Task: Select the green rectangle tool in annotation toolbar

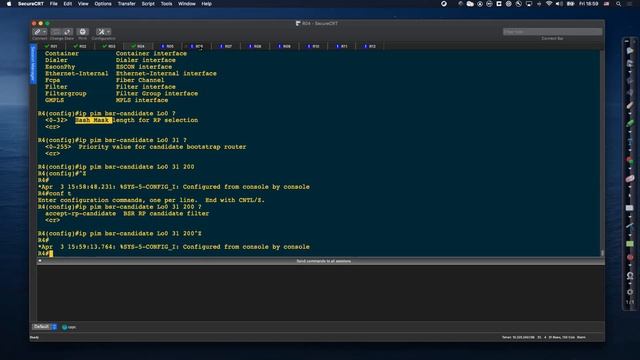Action: [x=630, y=244]
